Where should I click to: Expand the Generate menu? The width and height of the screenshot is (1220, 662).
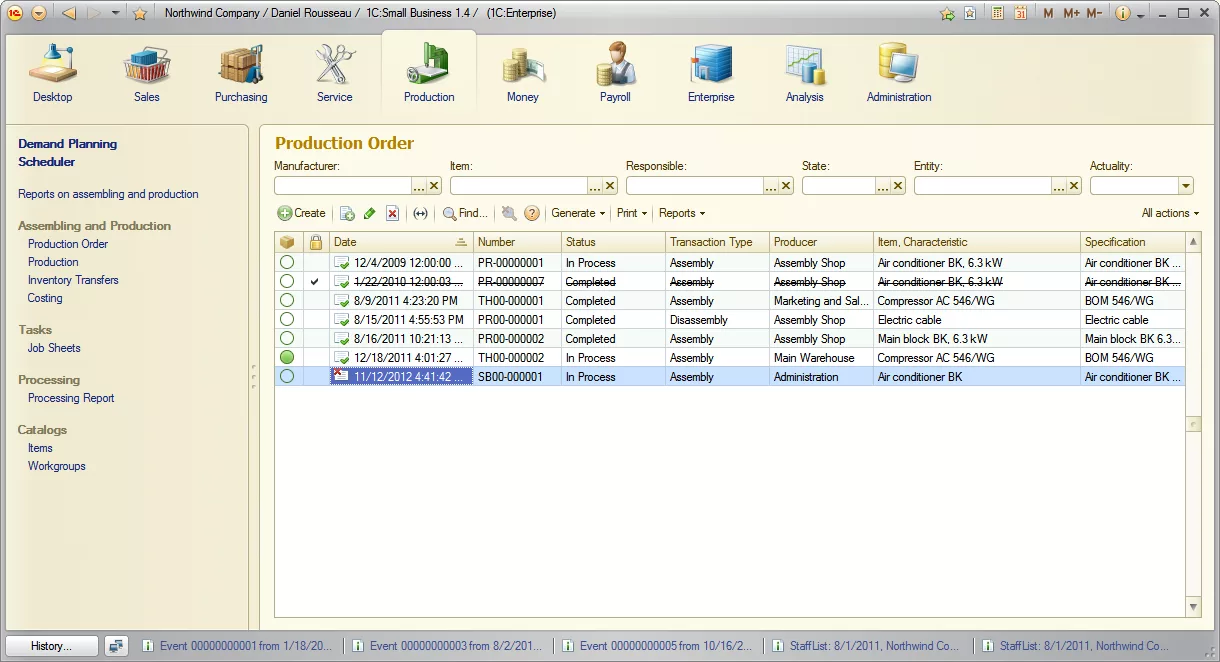click(x=579, y=213)
